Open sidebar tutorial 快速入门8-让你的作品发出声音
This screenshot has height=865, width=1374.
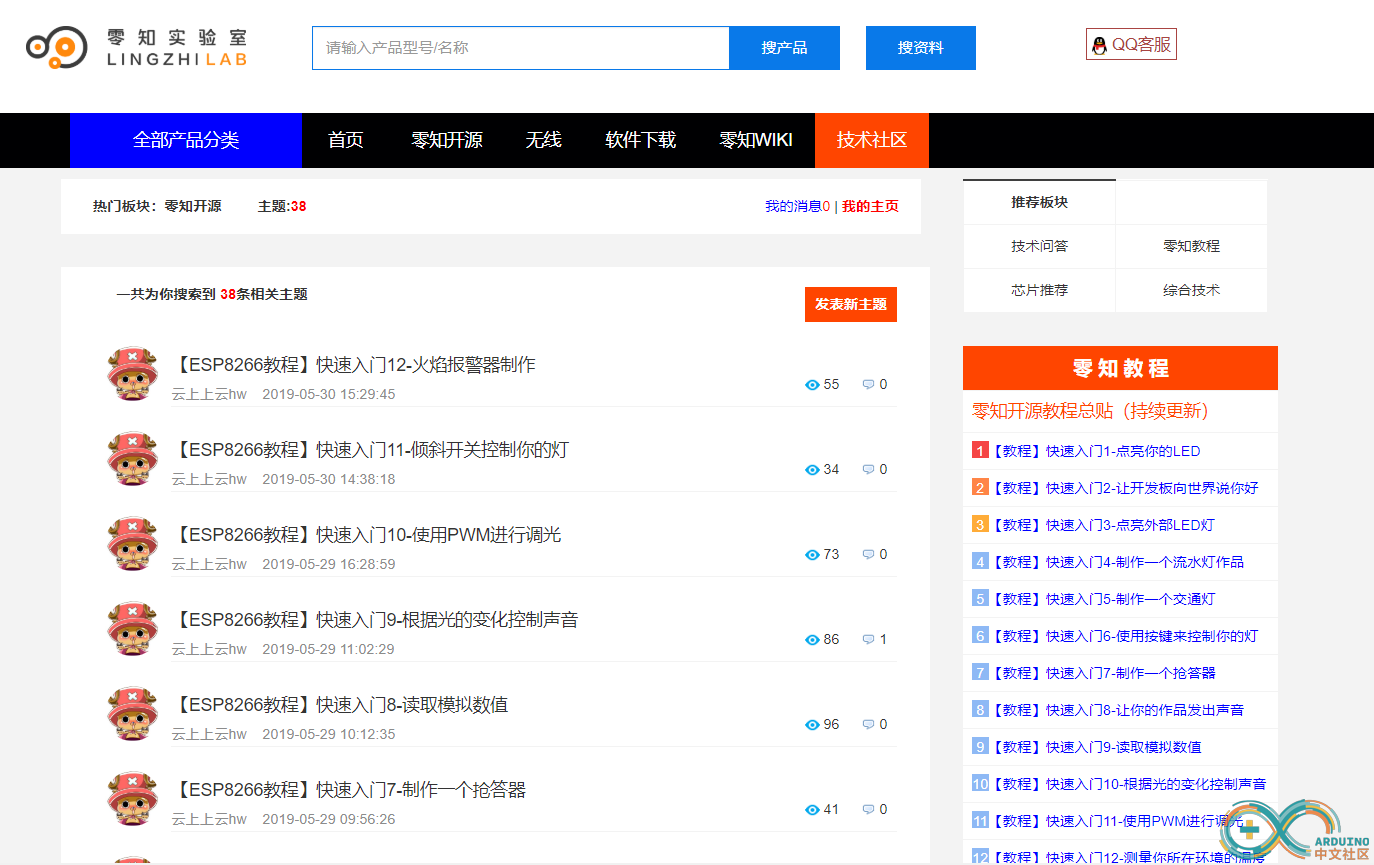click(x=1118, y=710)
